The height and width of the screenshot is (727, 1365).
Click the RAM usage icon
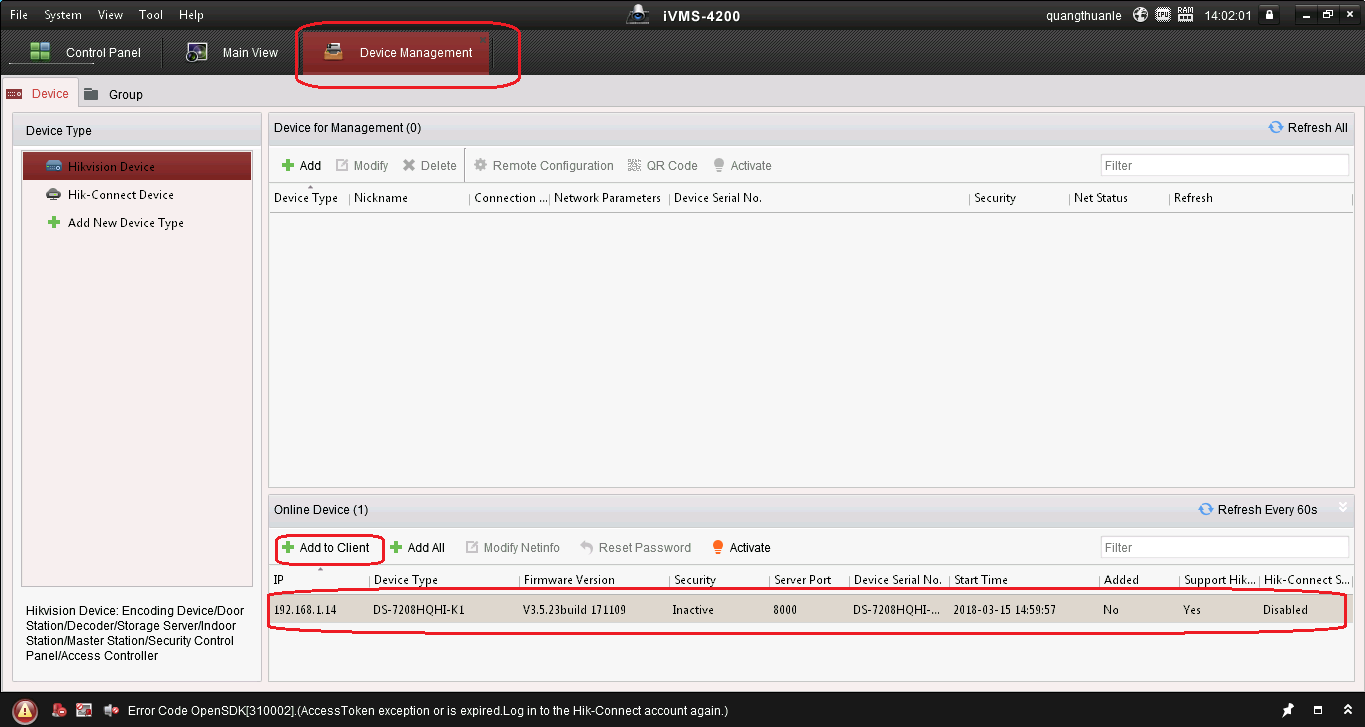[1186, 15]
